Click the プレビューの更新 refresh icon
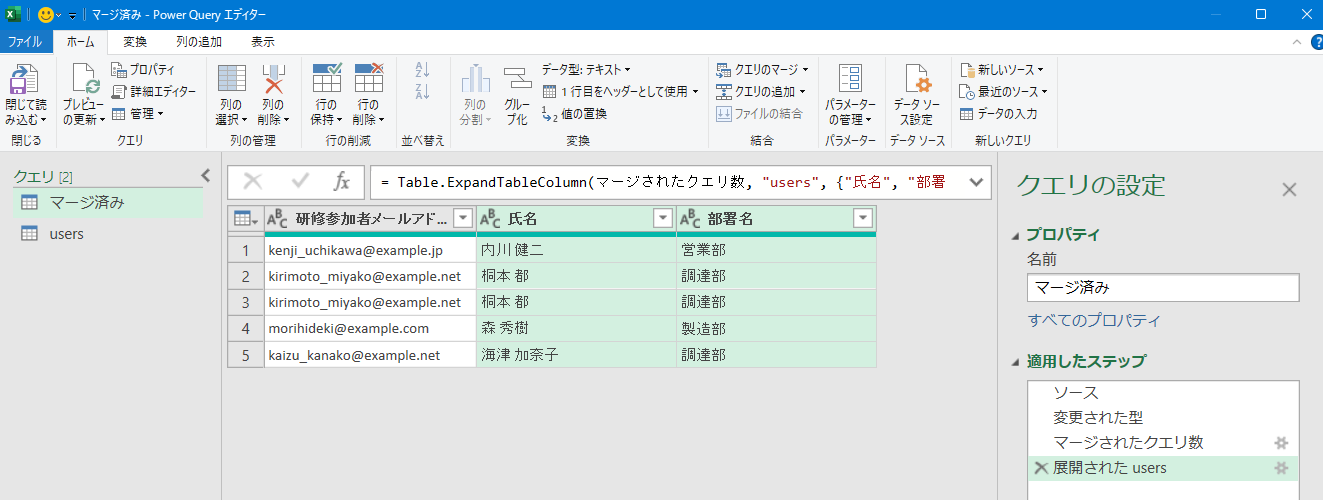Screen dimensions: 1323x500 83,79
